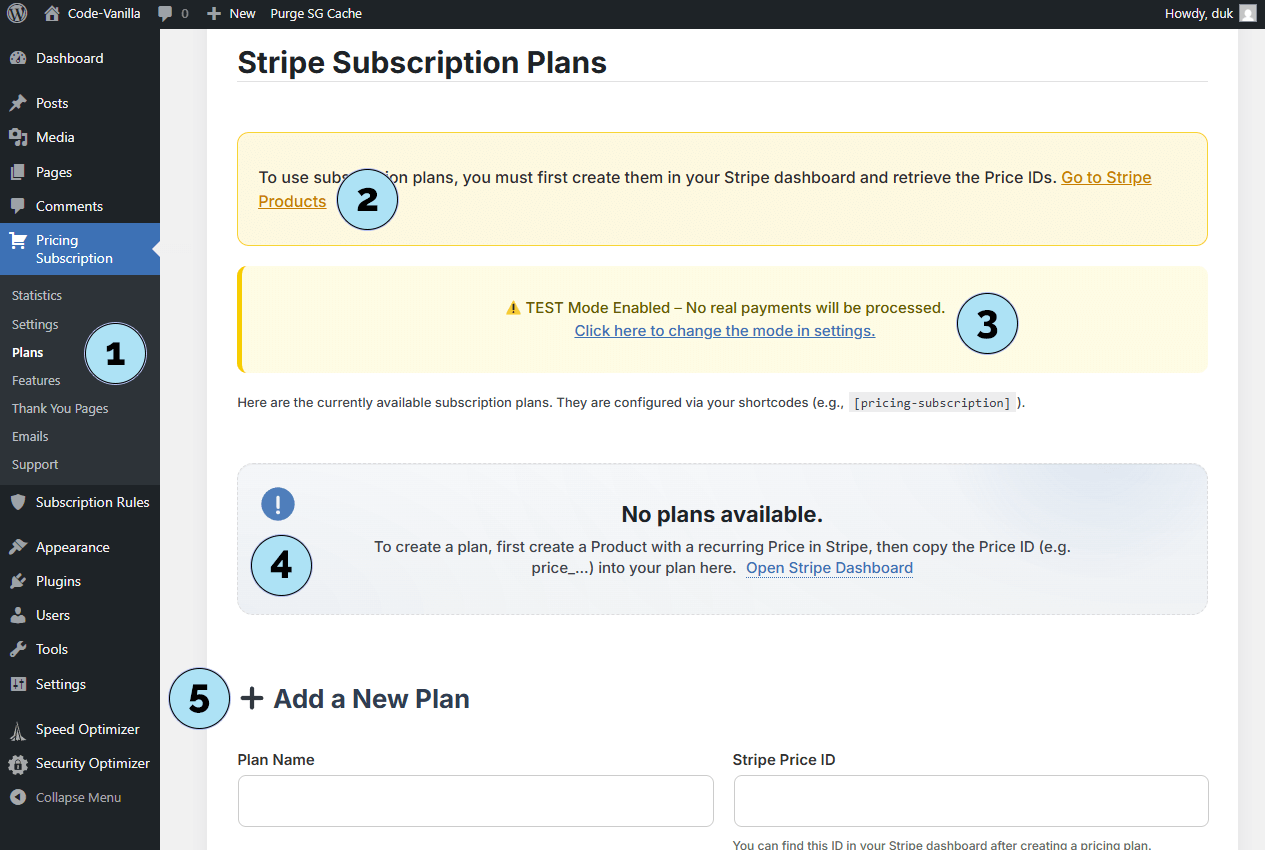Click the WordPress logo icon
Screen dimensions: 1265x850
coord(17,14)
